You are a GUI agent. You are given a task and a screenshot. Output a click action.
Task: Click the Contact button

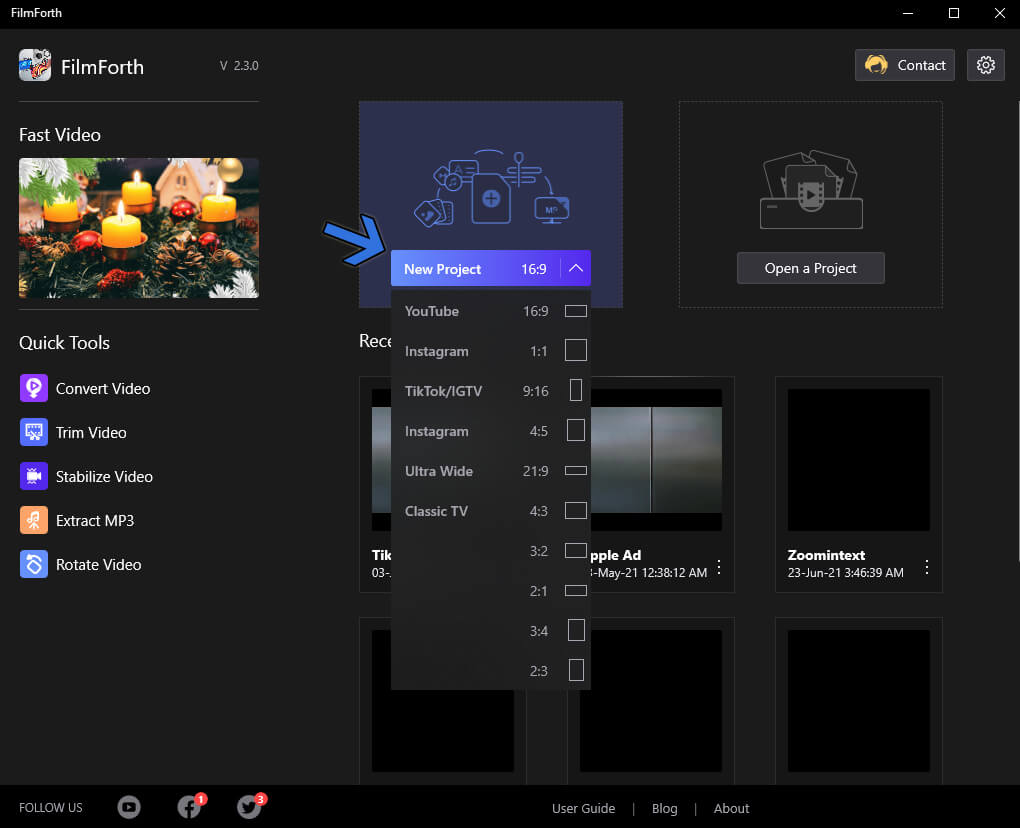coord(905,65)
